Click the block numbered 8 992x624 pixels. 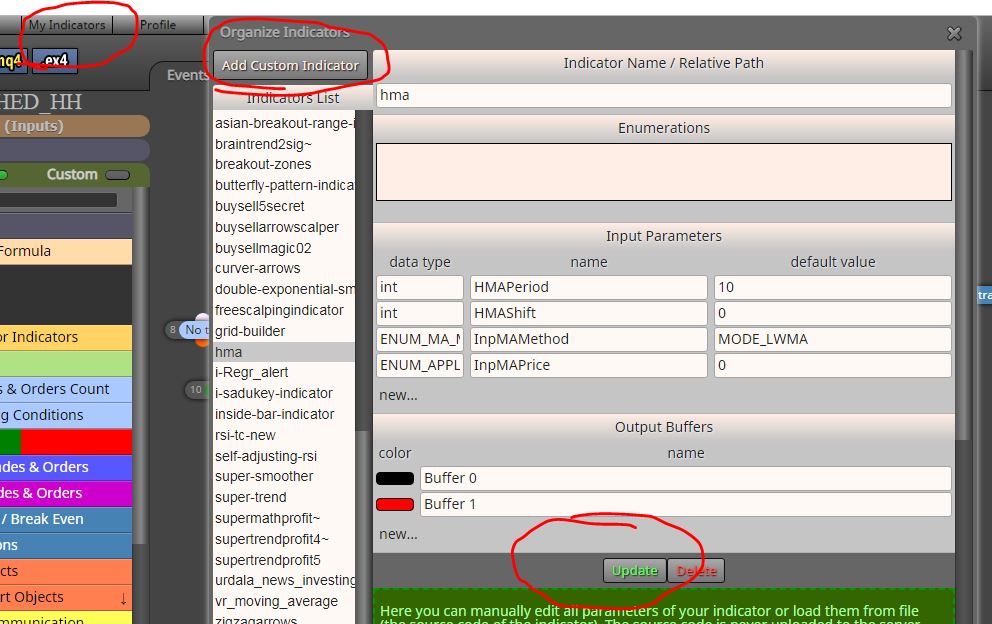click(x=187, y=330)
